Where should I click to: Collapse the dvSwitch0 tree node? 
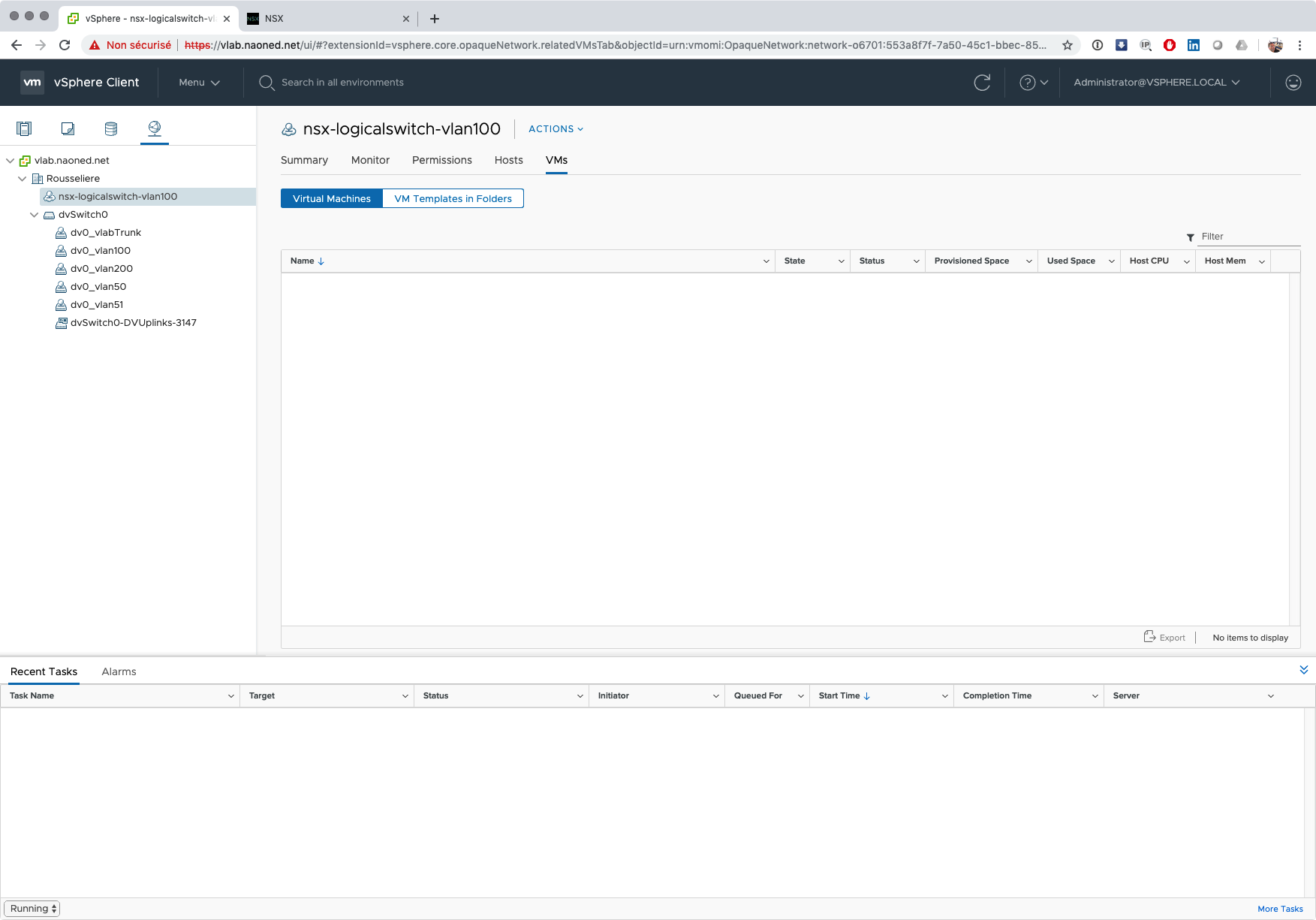(x=35, y=215)
